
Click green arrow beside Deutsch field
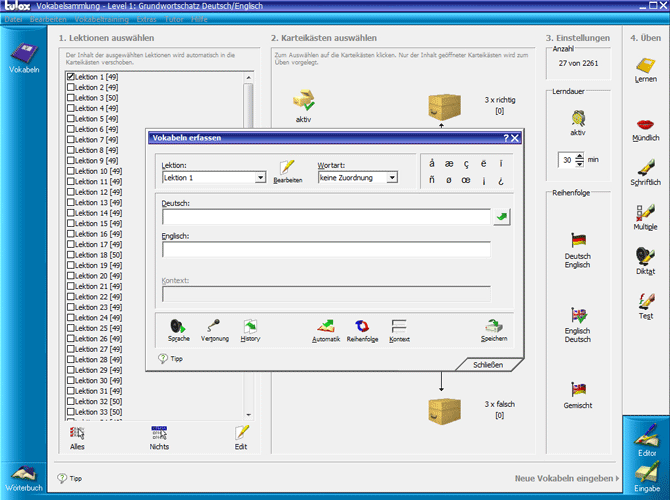pos(502,217)
